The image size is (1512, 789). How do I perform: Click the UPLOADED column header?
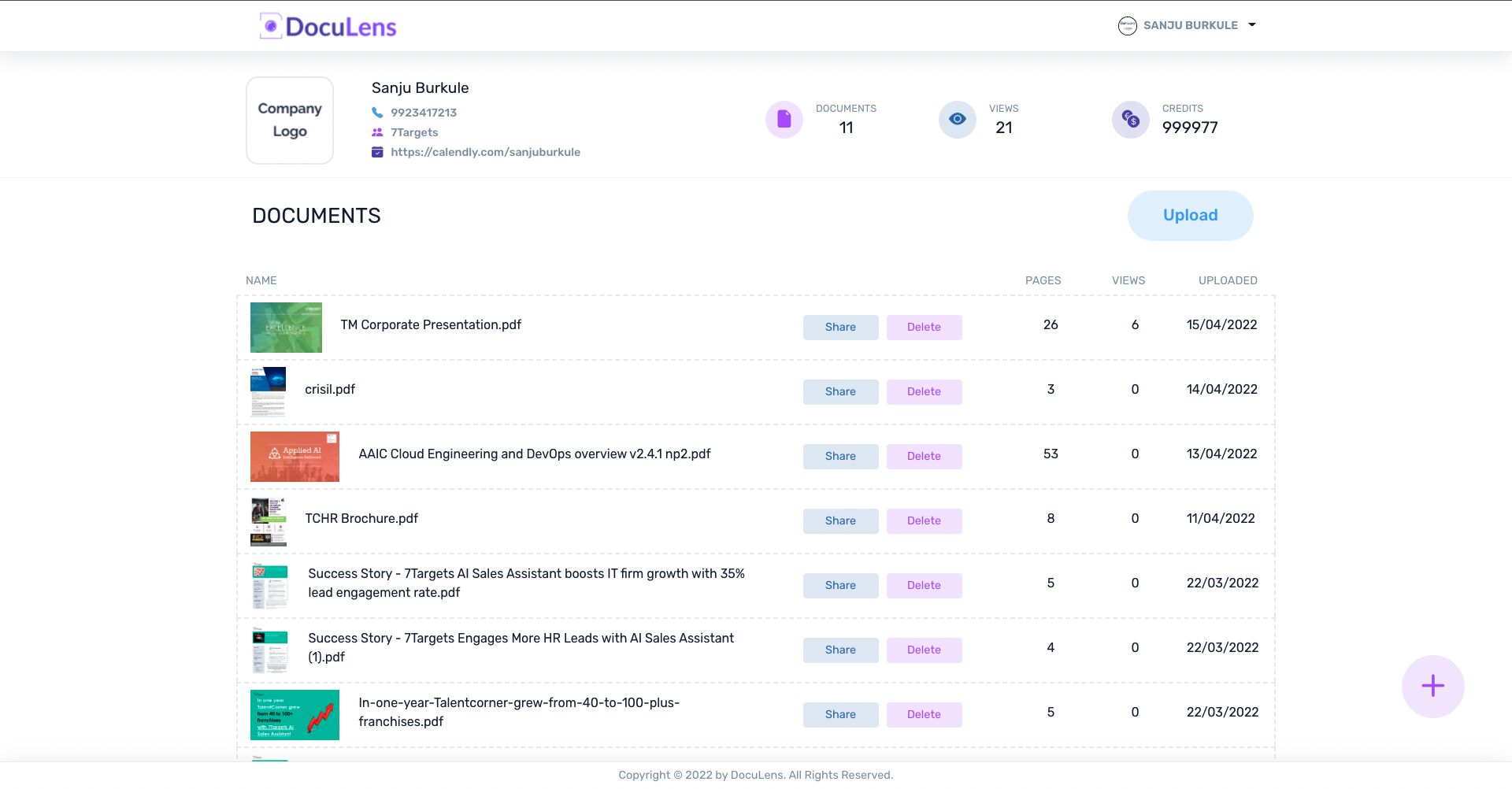point(1228,280)
